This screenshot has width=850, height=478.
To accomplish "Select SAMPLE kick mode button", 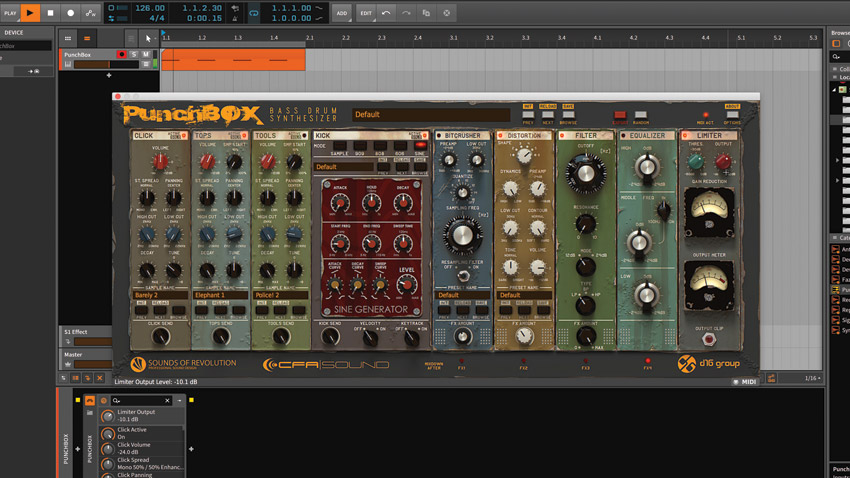I will [x=340, y=146].
